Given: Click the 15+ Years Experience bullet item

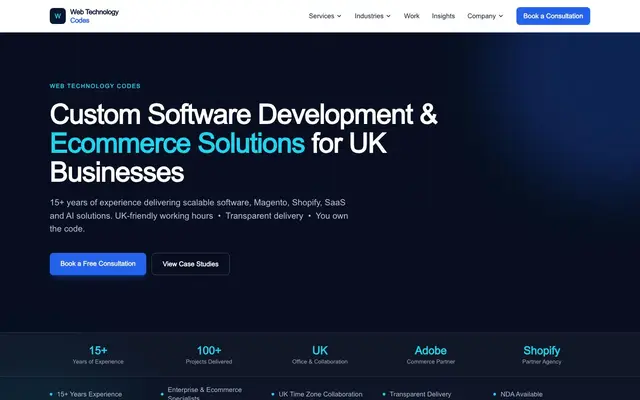Looking at the screenshot, I should click(x=86, y=394).
